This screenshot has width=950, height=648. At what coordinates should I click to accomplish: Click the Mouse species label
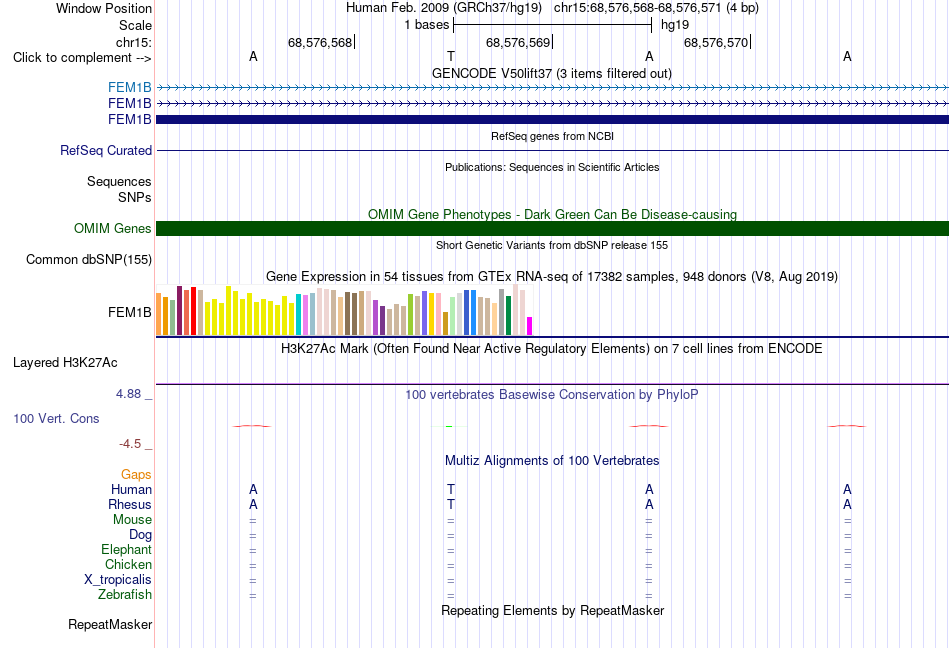pyautogui.click(x=132, y=520)
